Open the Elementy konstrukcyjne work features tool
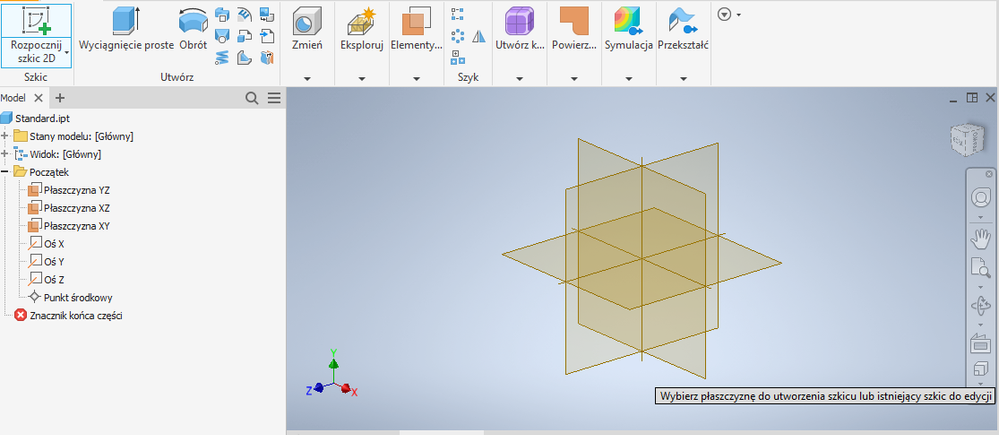This screenshot has height=435, width=999. pyautogui.click(x=416, y=31)
